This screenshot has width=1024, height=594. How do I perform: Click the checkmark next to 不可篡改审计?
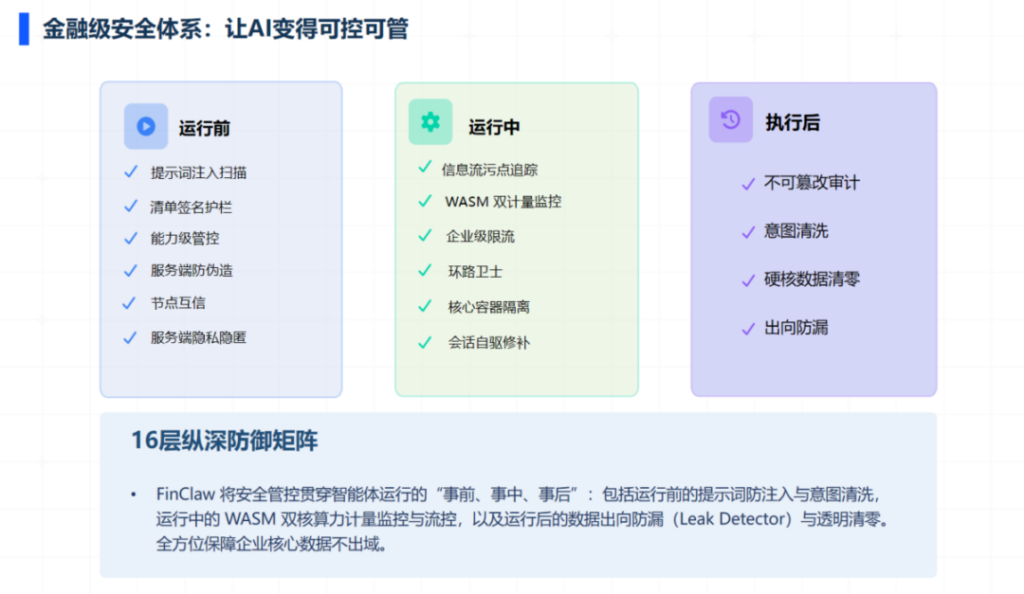747,183
